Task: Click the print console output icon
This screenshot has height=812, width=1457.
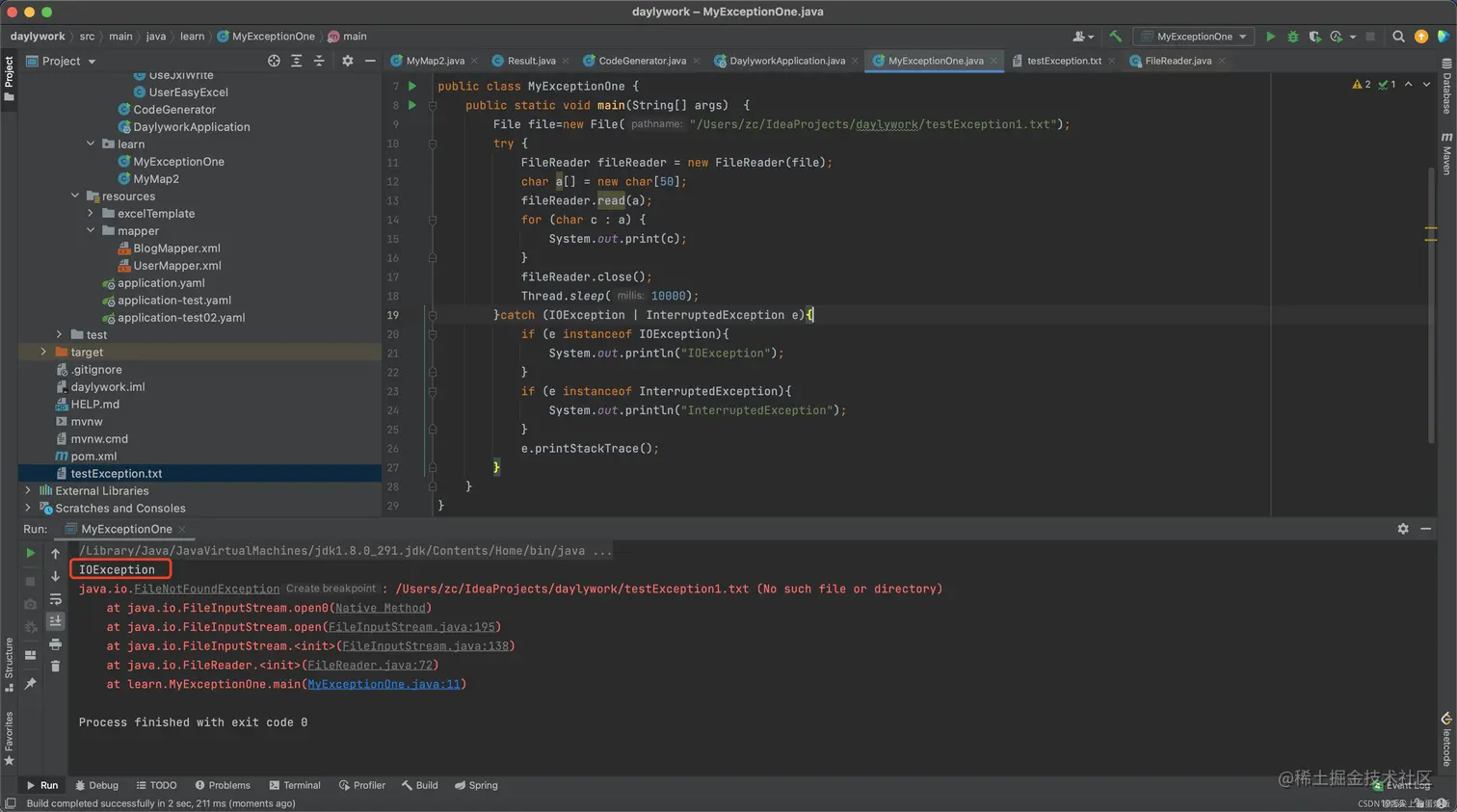Action: point(55,643)
